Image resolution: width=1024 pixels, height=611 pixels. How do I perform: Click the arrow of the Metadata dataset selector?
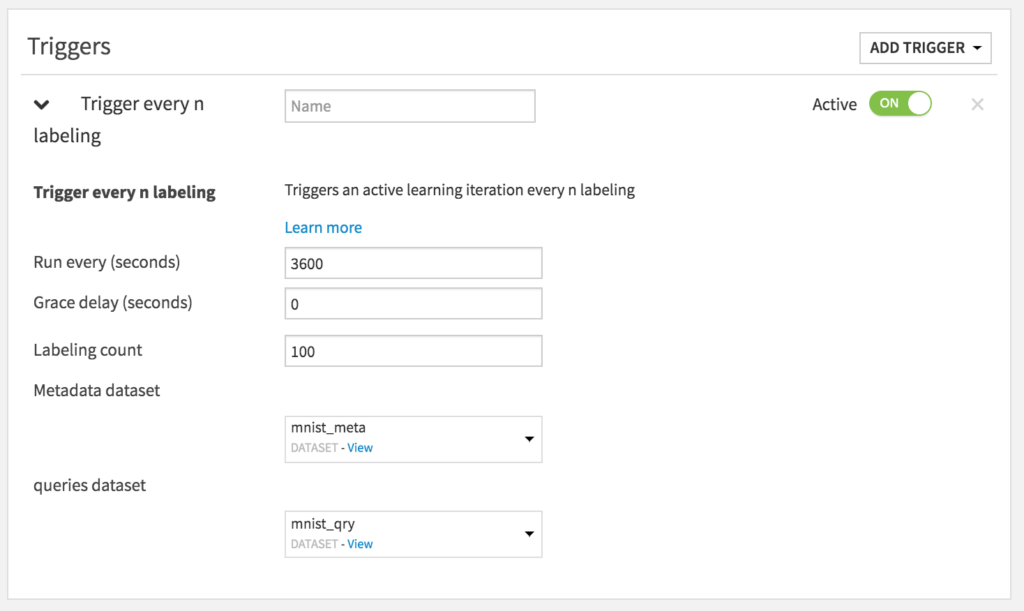529,439
